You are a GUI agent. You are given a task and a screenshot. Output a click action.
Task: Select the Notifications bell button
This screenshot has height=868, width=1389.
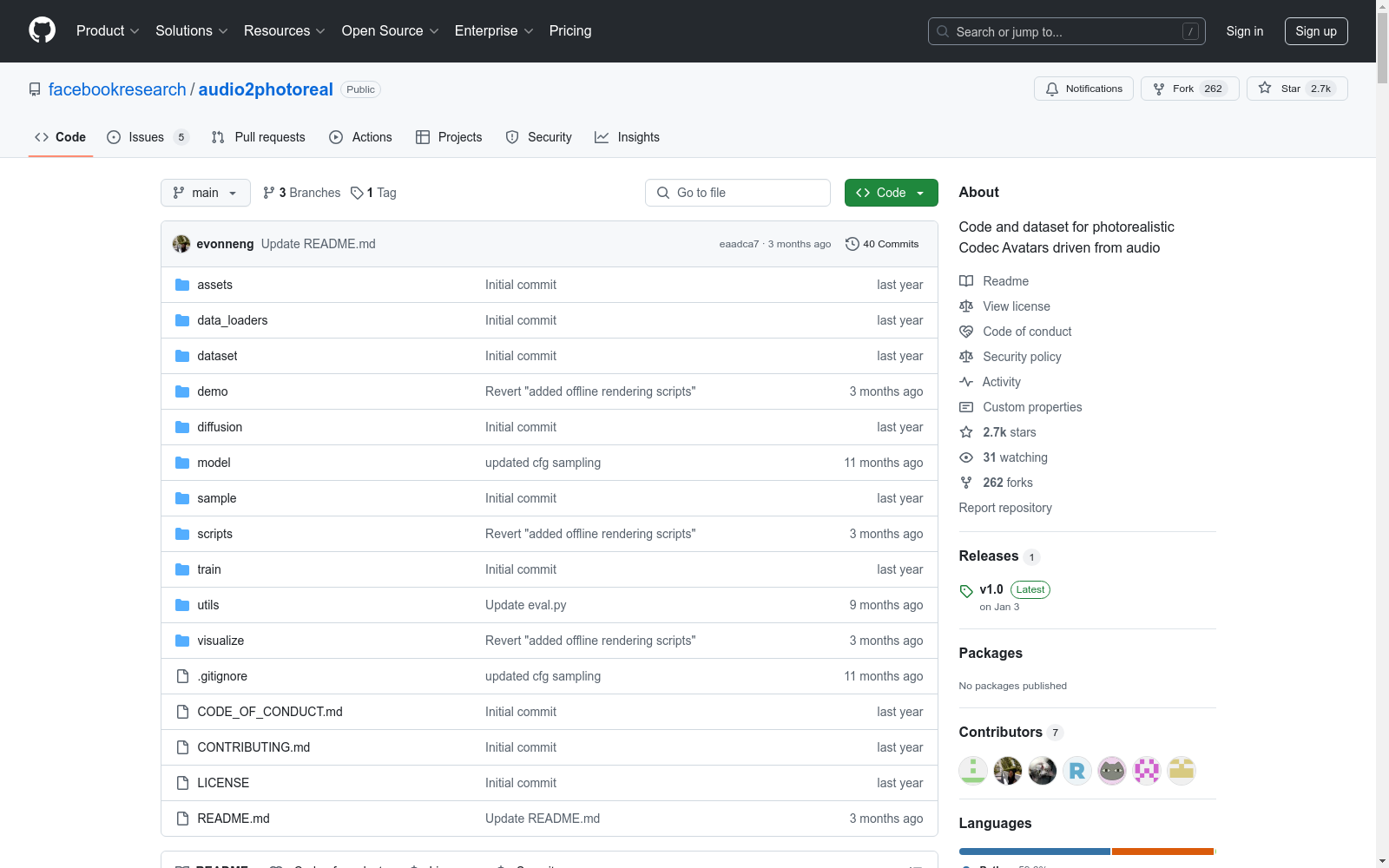tap(1083, 89)
